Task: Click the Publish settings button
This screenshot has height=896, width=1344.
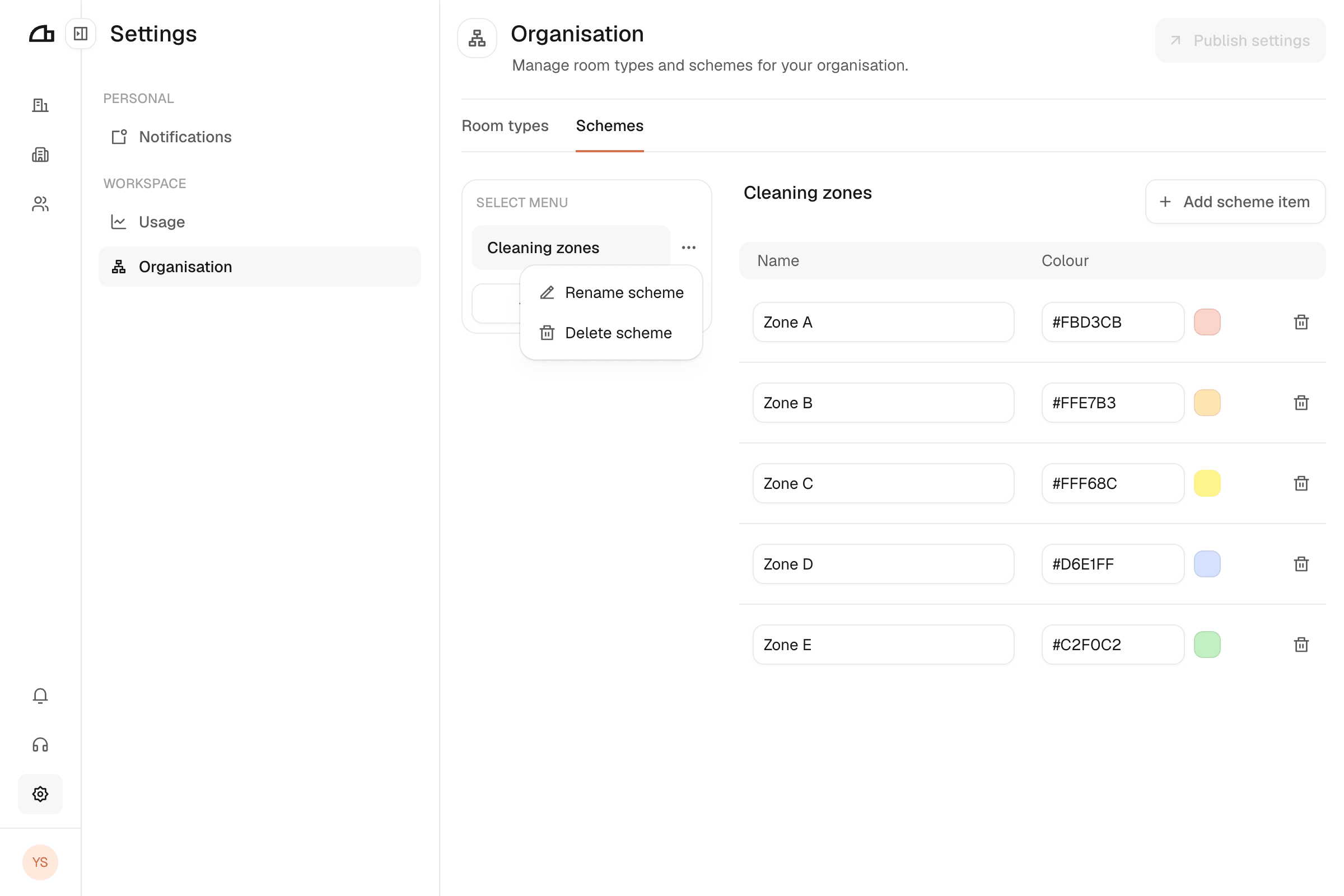Action: pyautogui.click(x=1240, y=40)
